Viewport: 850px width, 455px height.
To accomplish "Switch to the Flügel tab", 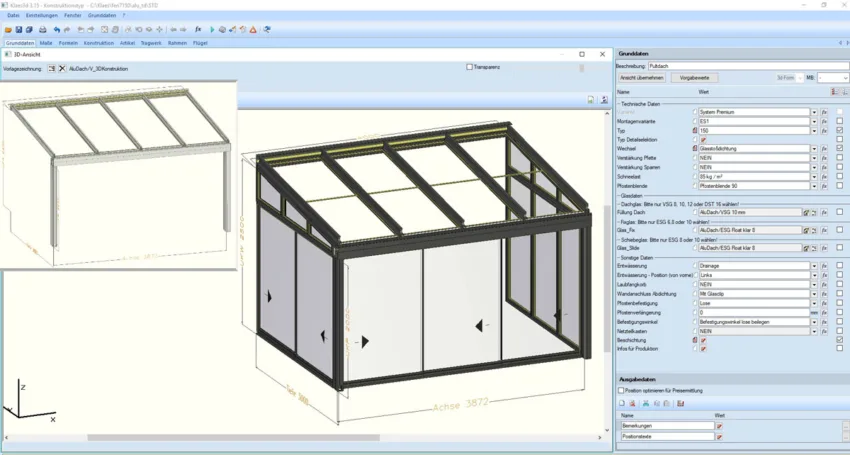I will pyautogui.click(x=200, y=43).
